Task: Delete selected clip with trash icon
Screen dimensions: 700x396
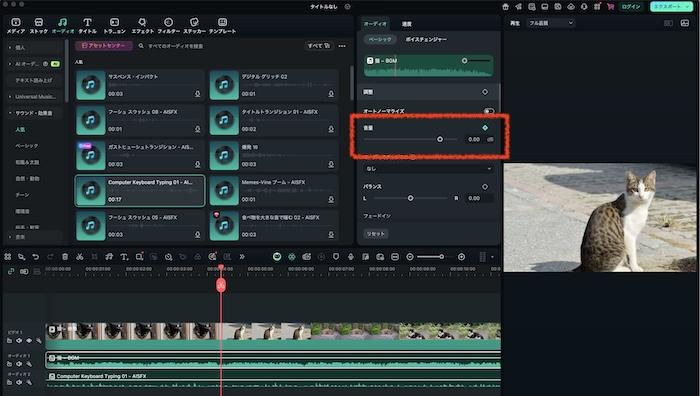Action: [x=65, y=257]
